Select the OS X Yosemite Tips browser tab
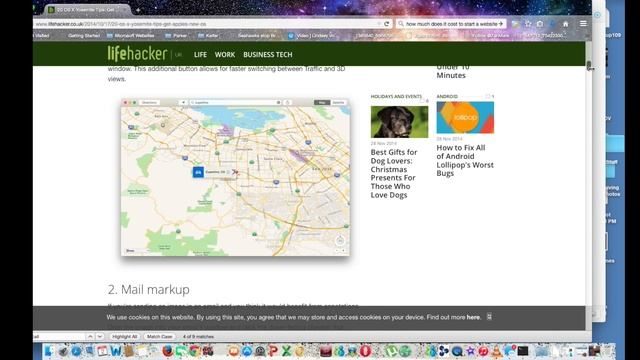640x360 pixels. click(x=86, y=9)
